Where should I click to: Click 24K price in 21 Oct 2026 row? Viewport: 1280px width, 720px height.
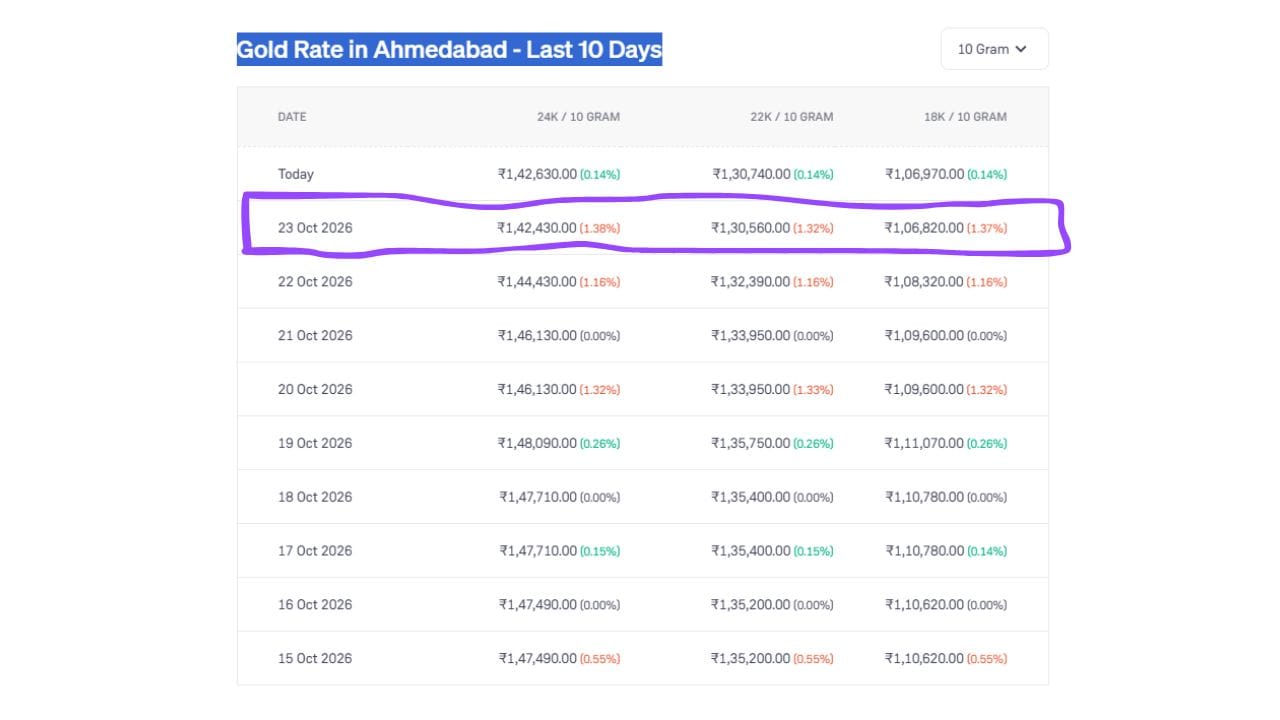pyautogui.click(x=537, y=336)
